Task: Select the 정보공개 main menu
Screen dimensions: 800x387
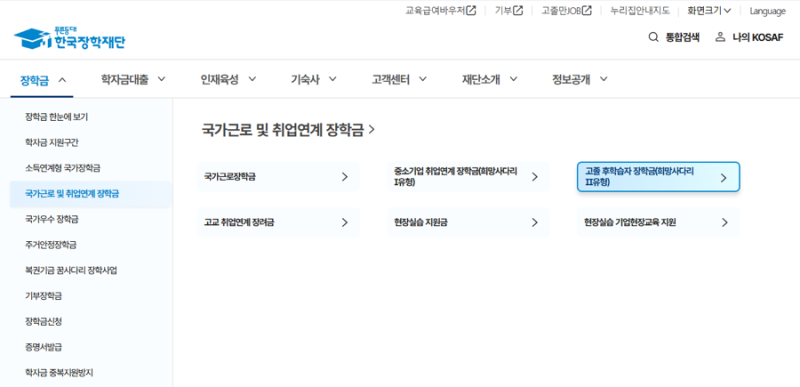Action: coord(571,79)
